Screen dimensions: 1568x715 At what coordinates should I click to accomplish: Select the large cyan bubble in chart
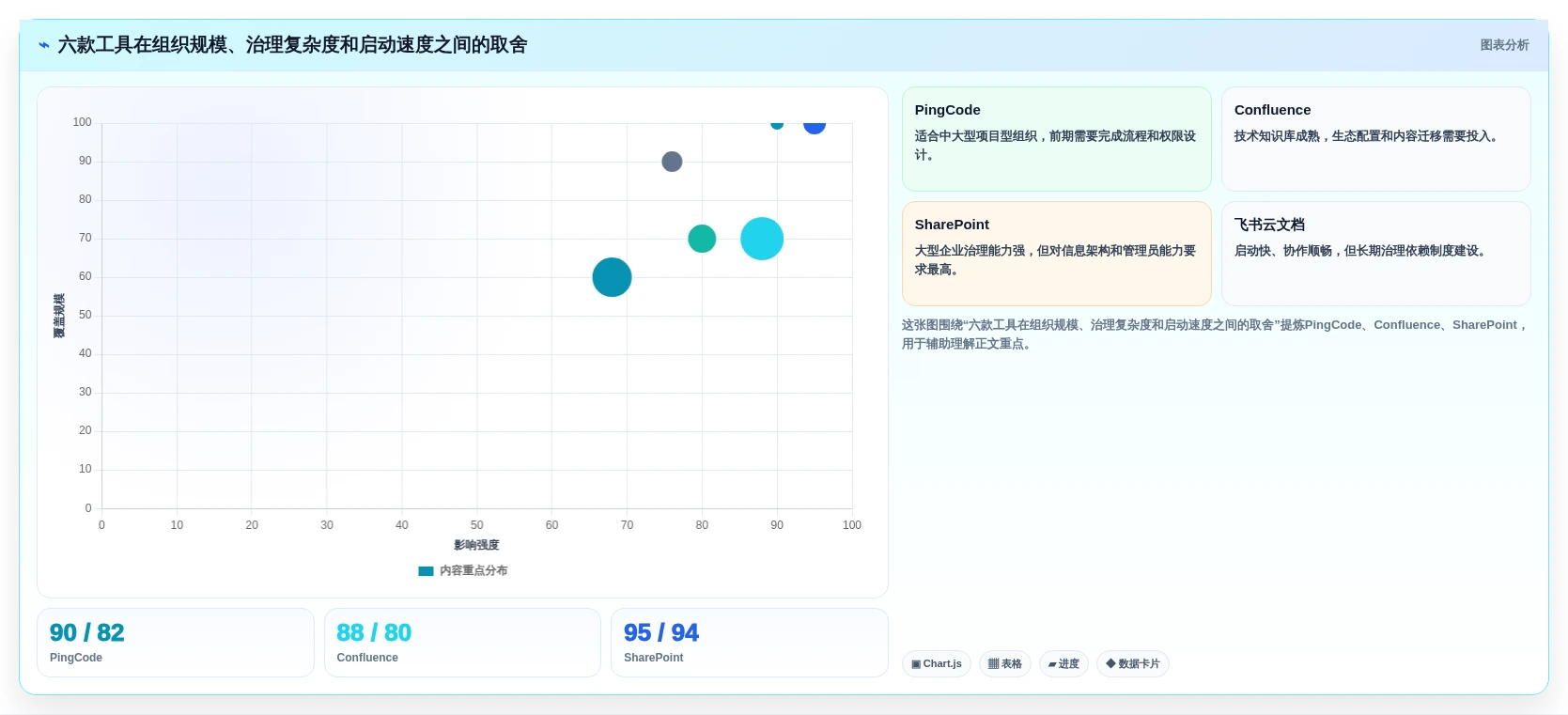coord(762,239)
